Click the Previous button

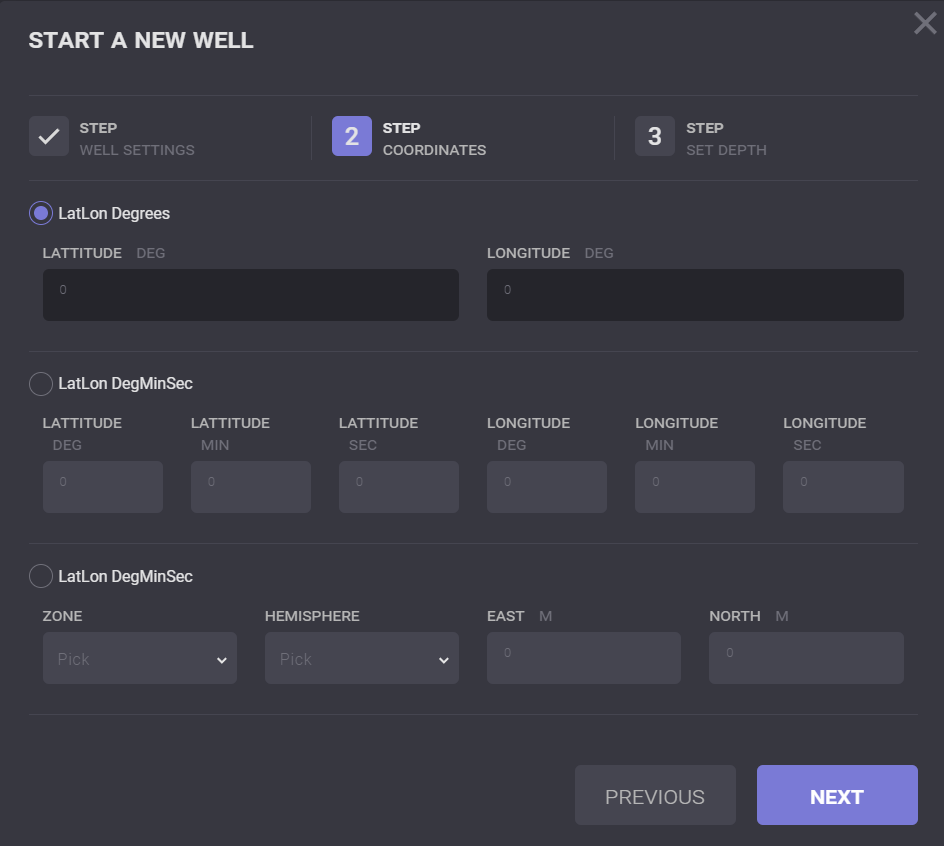(x=654, y=795)
